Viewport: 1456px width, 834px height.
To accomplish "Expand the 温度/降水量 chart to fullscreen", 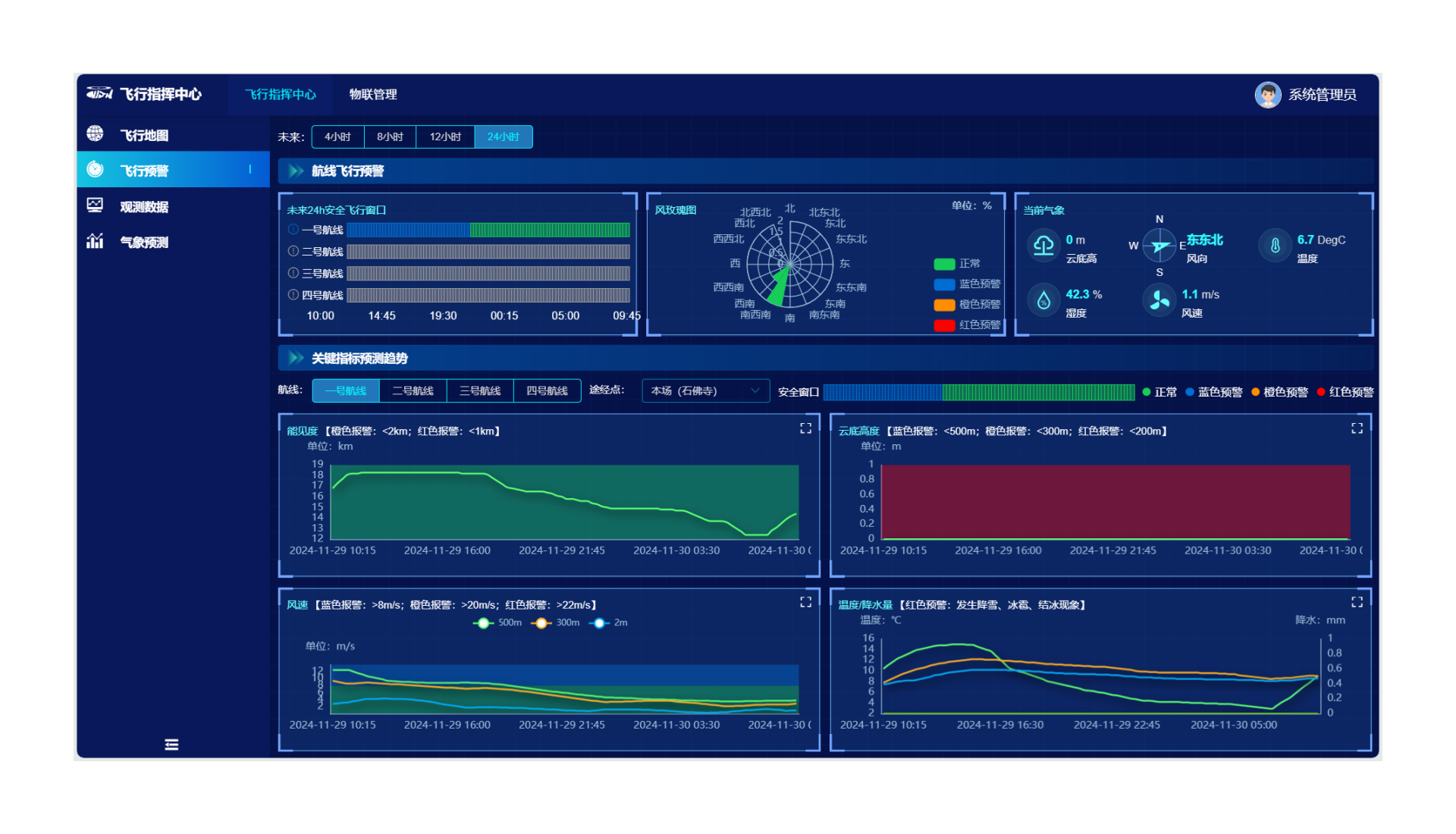I will tap(1357, 602).
